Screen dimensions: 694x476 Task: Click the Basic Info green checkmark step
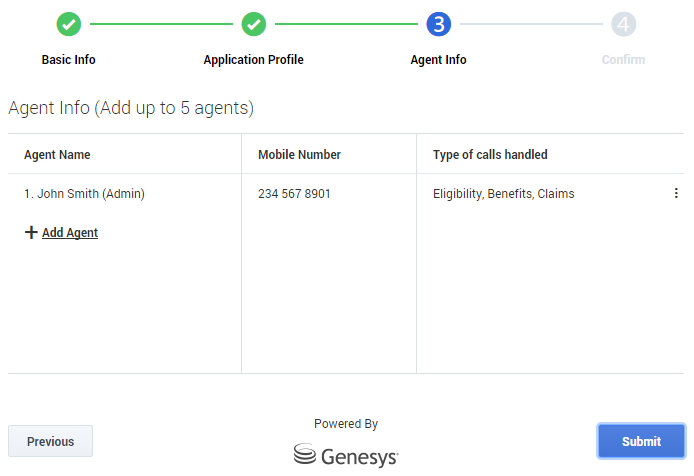(x=69, y=24)
